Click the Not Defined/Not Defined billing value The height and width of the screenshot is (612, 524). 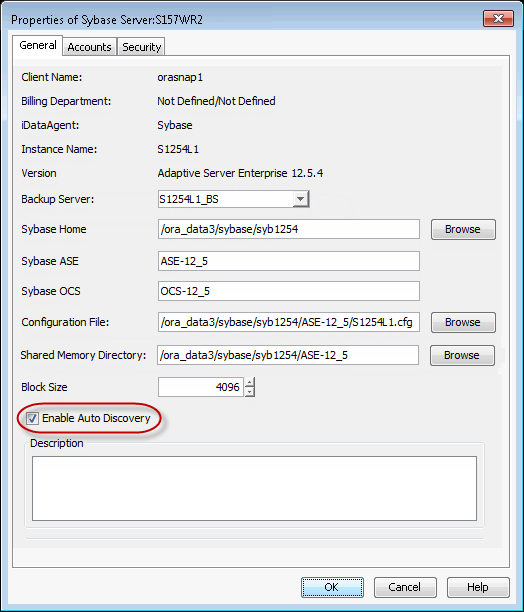216,101
